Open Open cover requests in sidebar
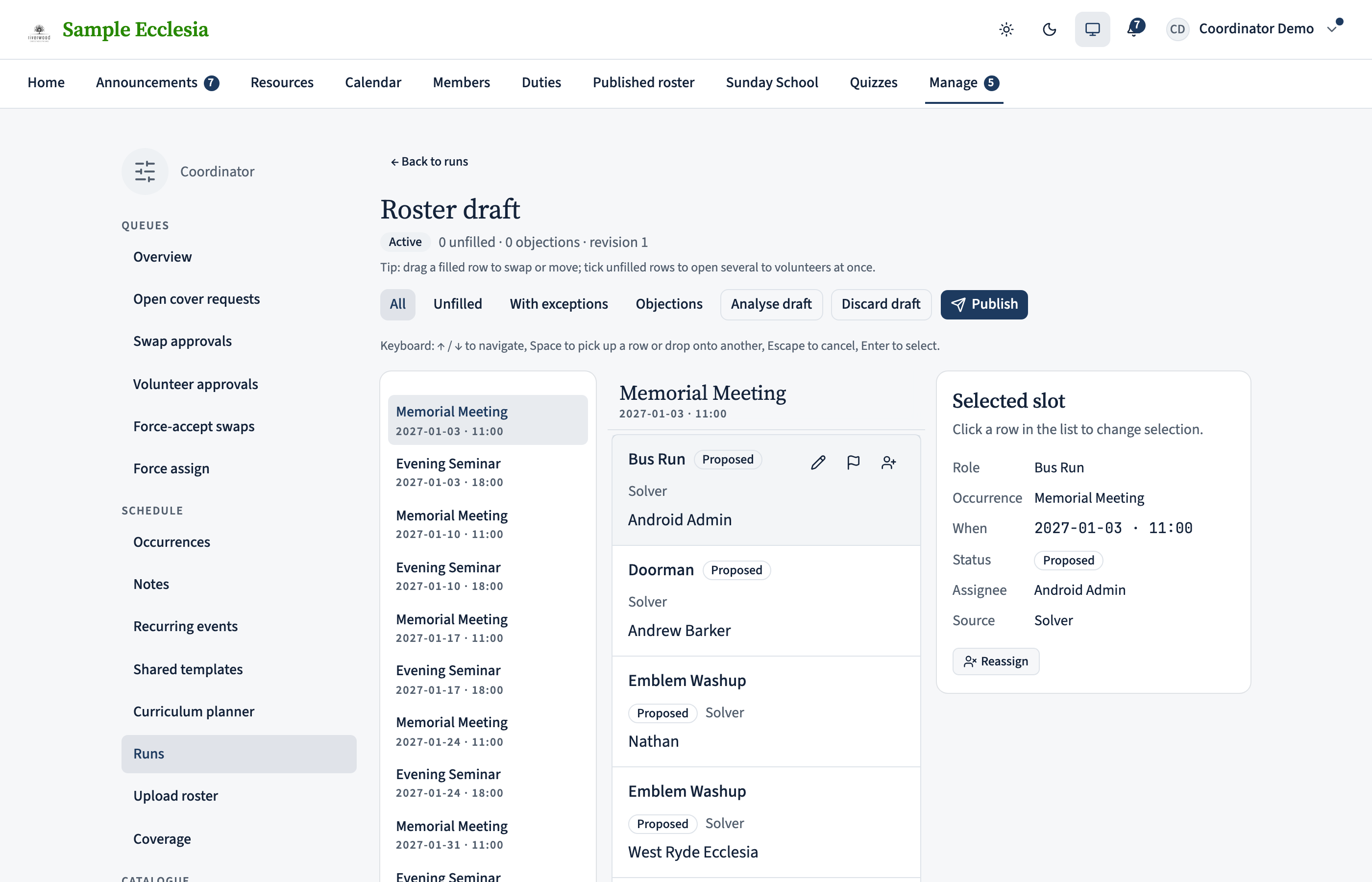Image resolution: width=1372 pixels, height=882 pixels. point(239,299)
